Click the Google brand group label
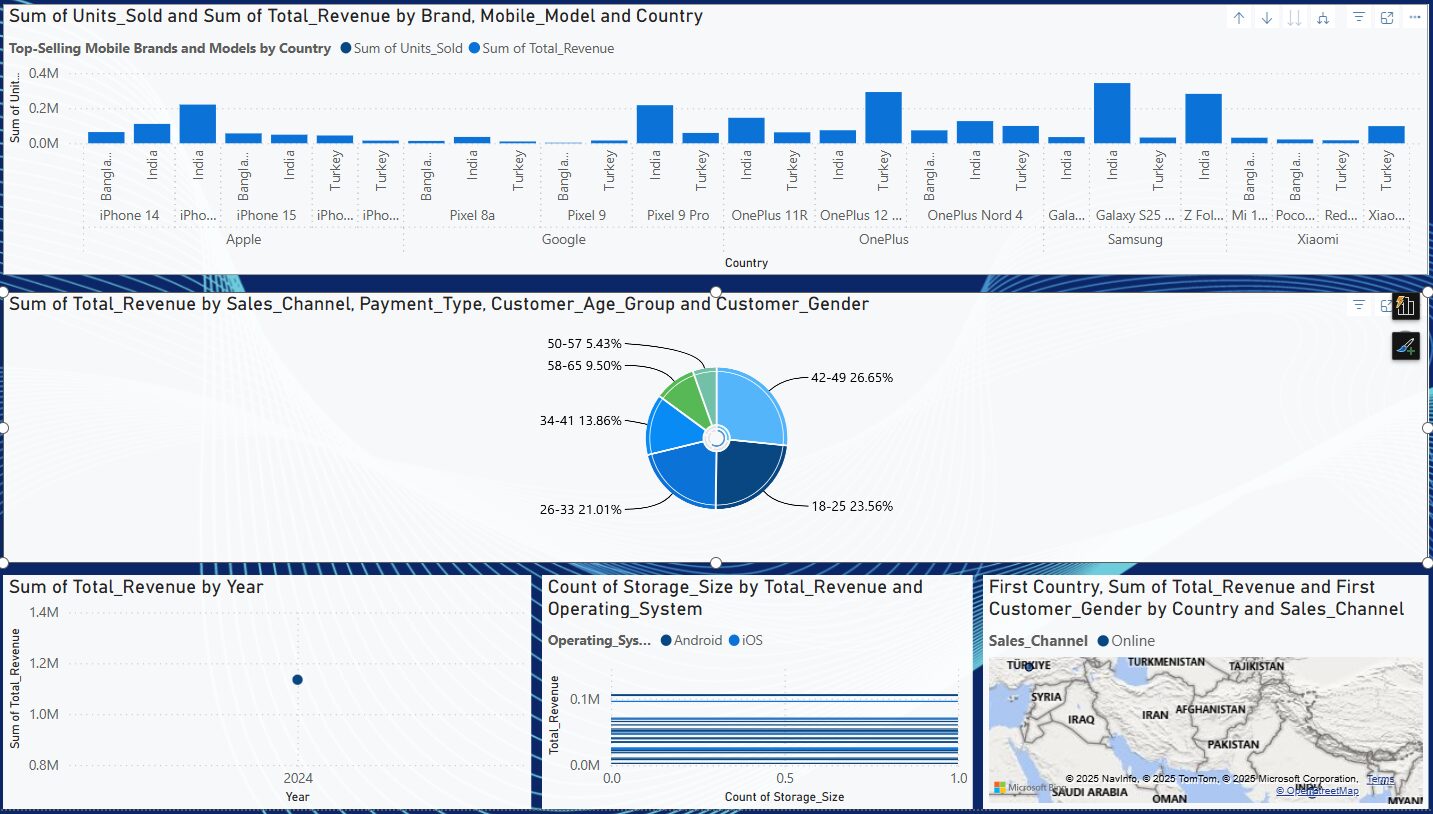 click(x=563, y=239)
